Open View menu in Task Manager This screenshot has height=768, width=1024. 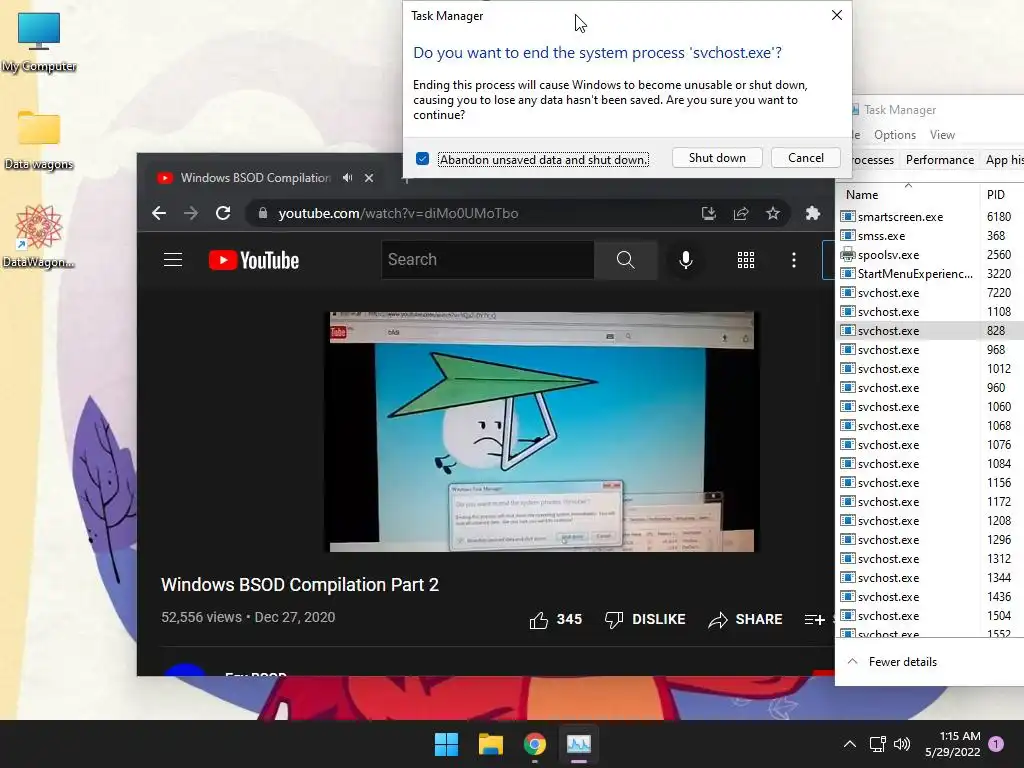(942, 135)
